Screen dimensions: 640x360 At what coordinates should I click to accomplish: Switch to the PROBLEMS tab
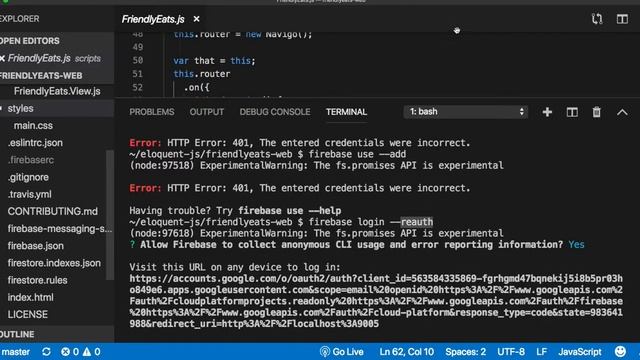[152, 112]
